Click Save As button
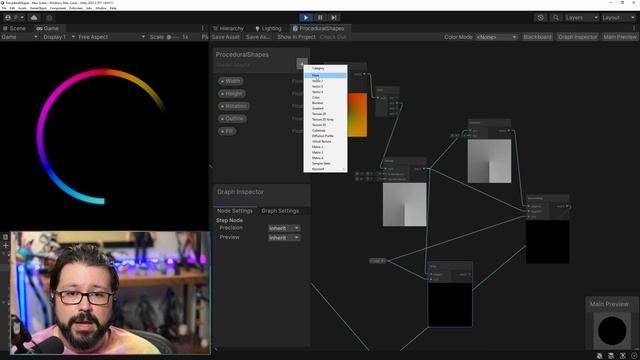Screen dimensions: 640x360 tap(258, 37)
